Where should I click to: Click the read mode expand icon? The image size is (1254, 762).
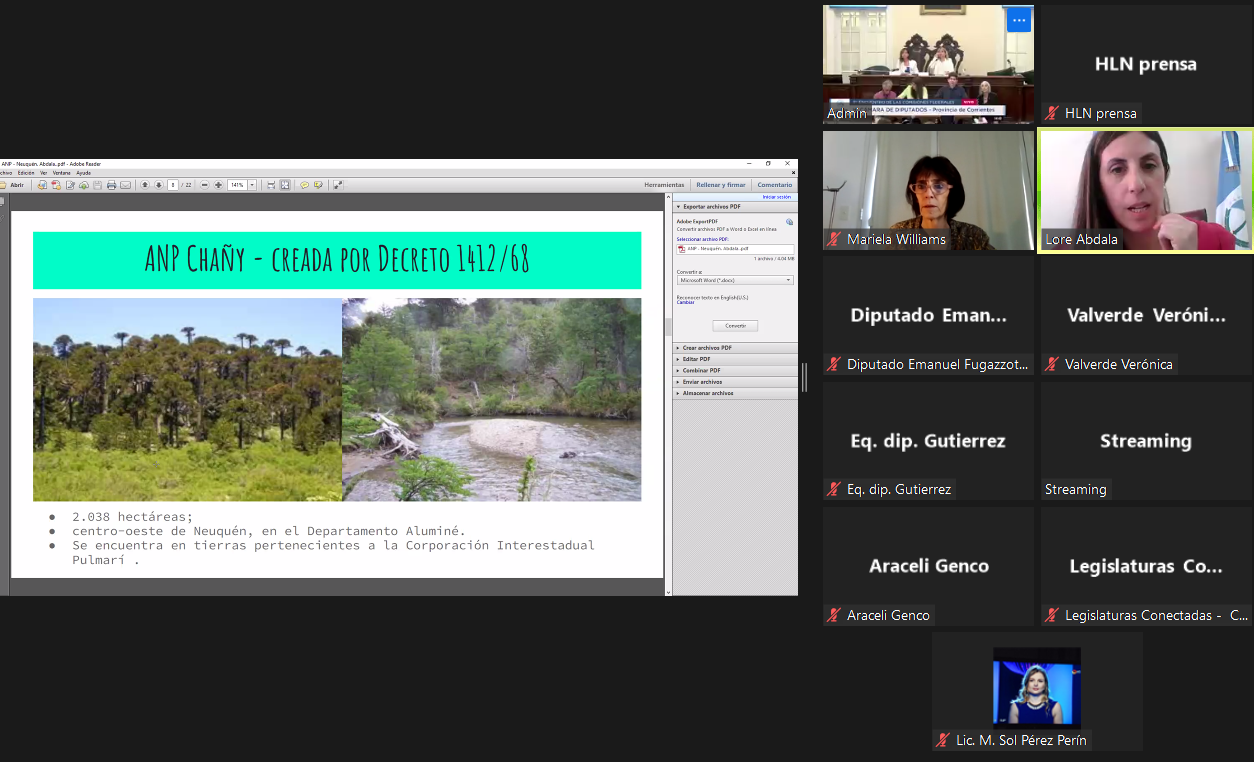tap(338, 185)
